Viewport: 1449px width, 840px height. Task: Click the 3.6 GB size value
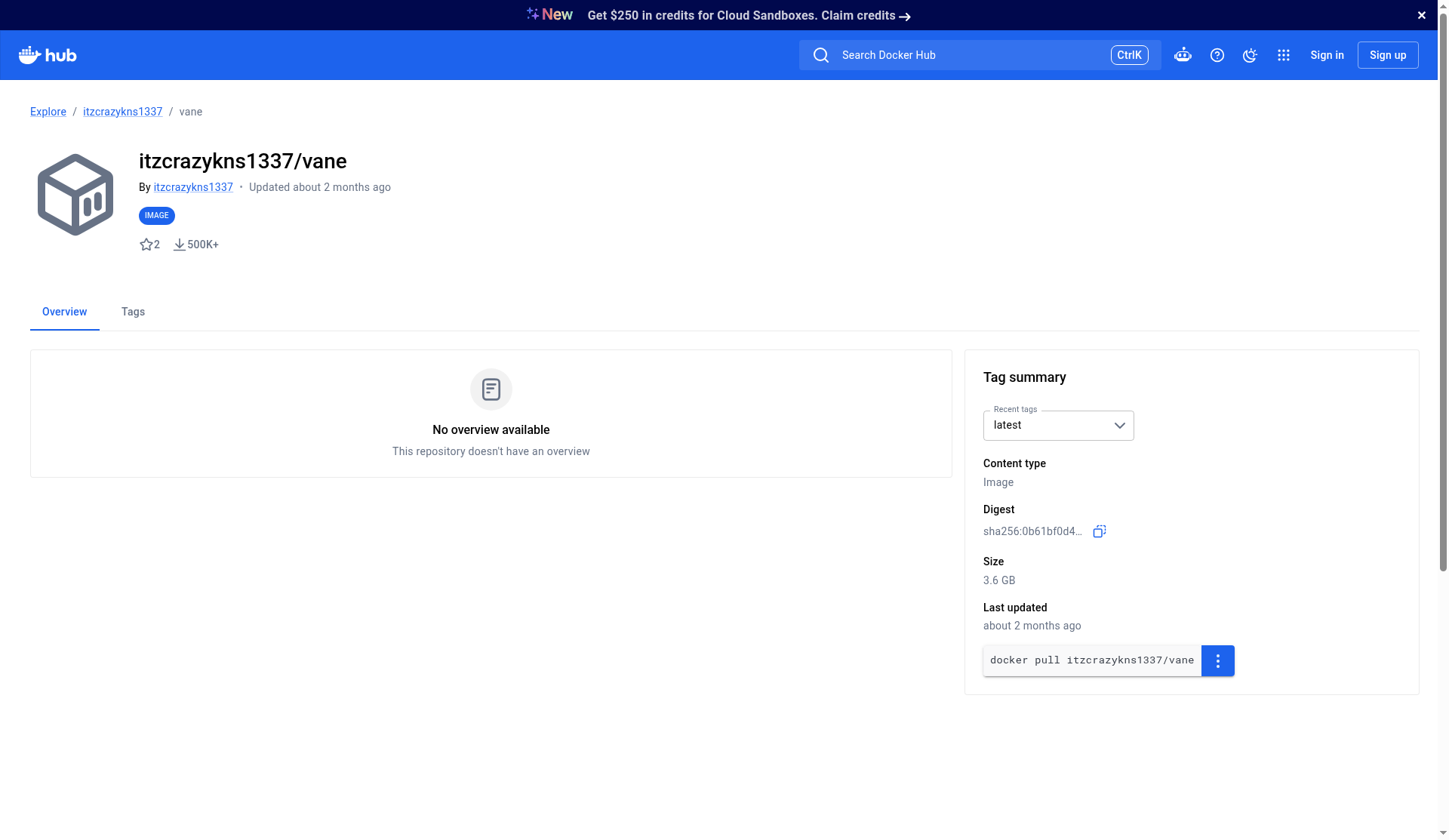click(x=999, y=580)
